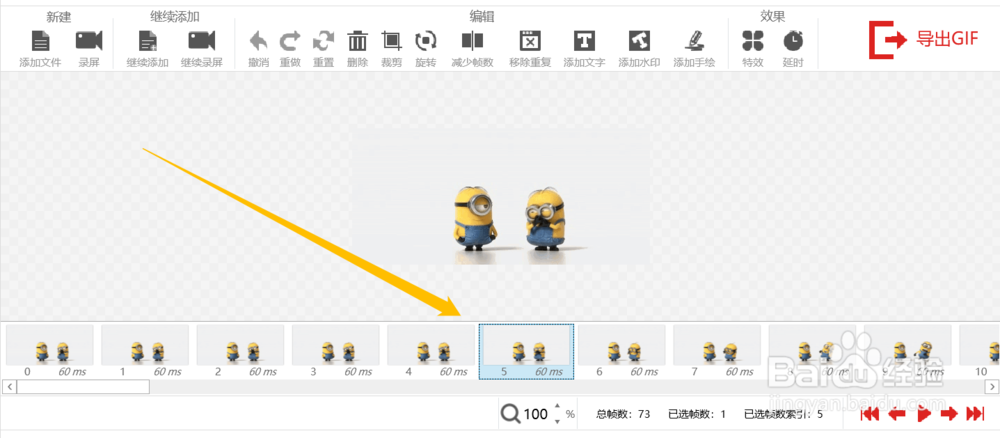
Task: Select frame 3 thumbnail
Action: [x=336, y=345]
